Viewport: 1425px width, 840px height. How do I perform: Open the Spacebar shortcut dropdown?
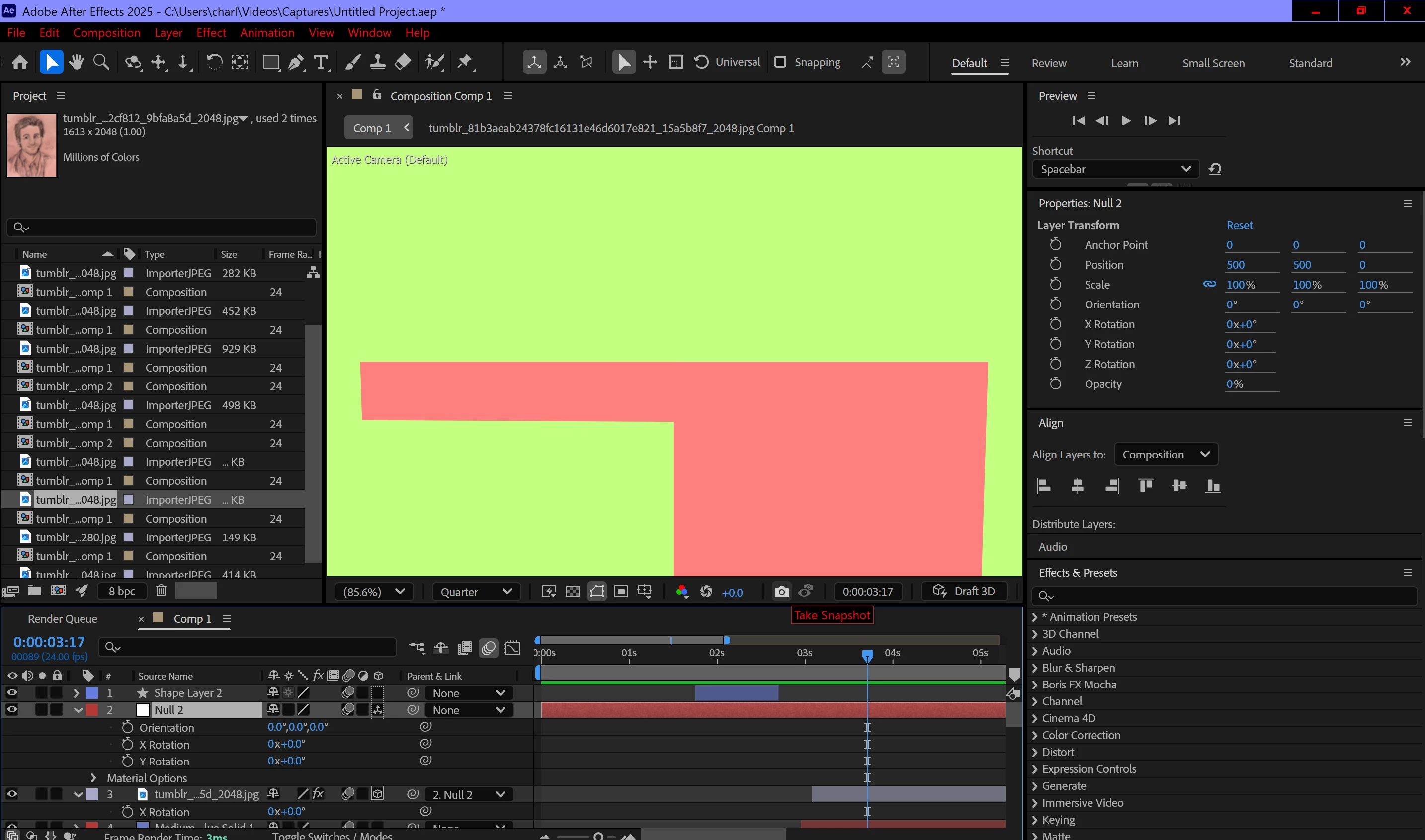click(1115, 169)
